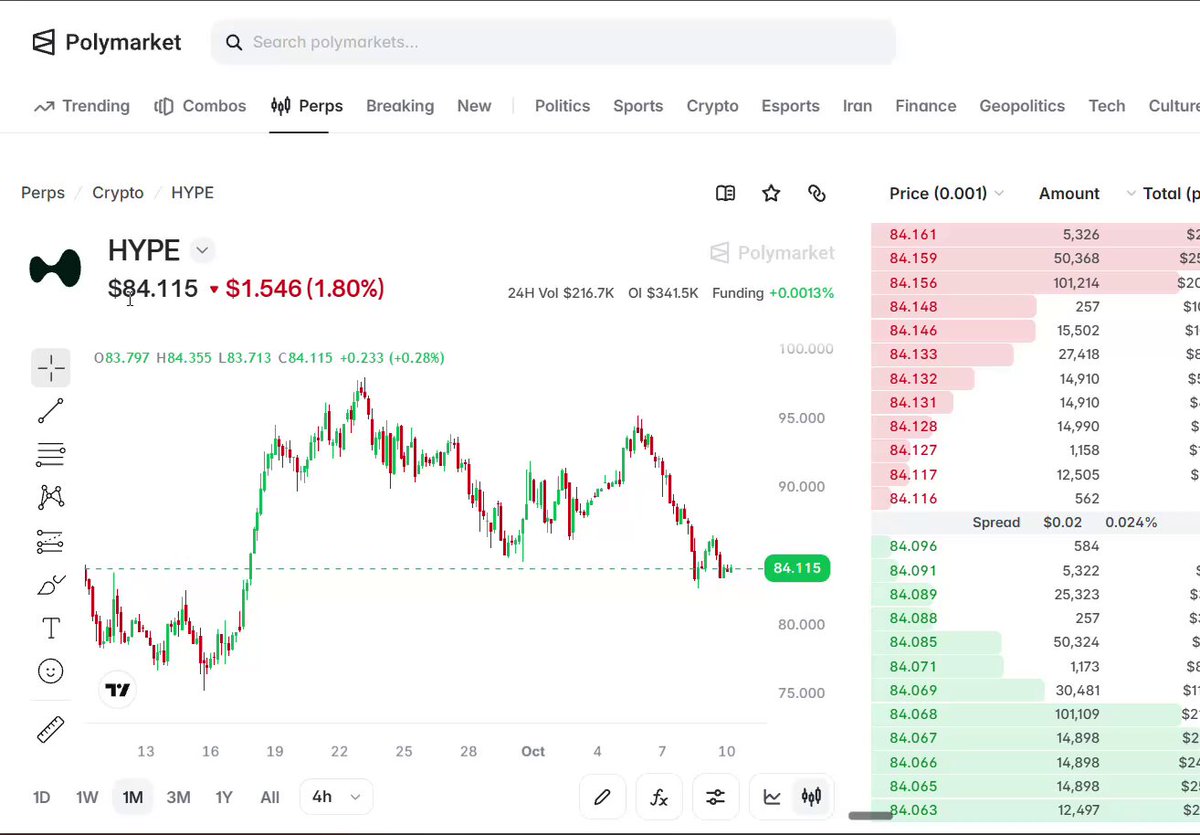Viewport: 1200px width, 835px height.
Task: Open the Total column unit dropdown
Action: pyautogui.click(x=1131, y=193)
